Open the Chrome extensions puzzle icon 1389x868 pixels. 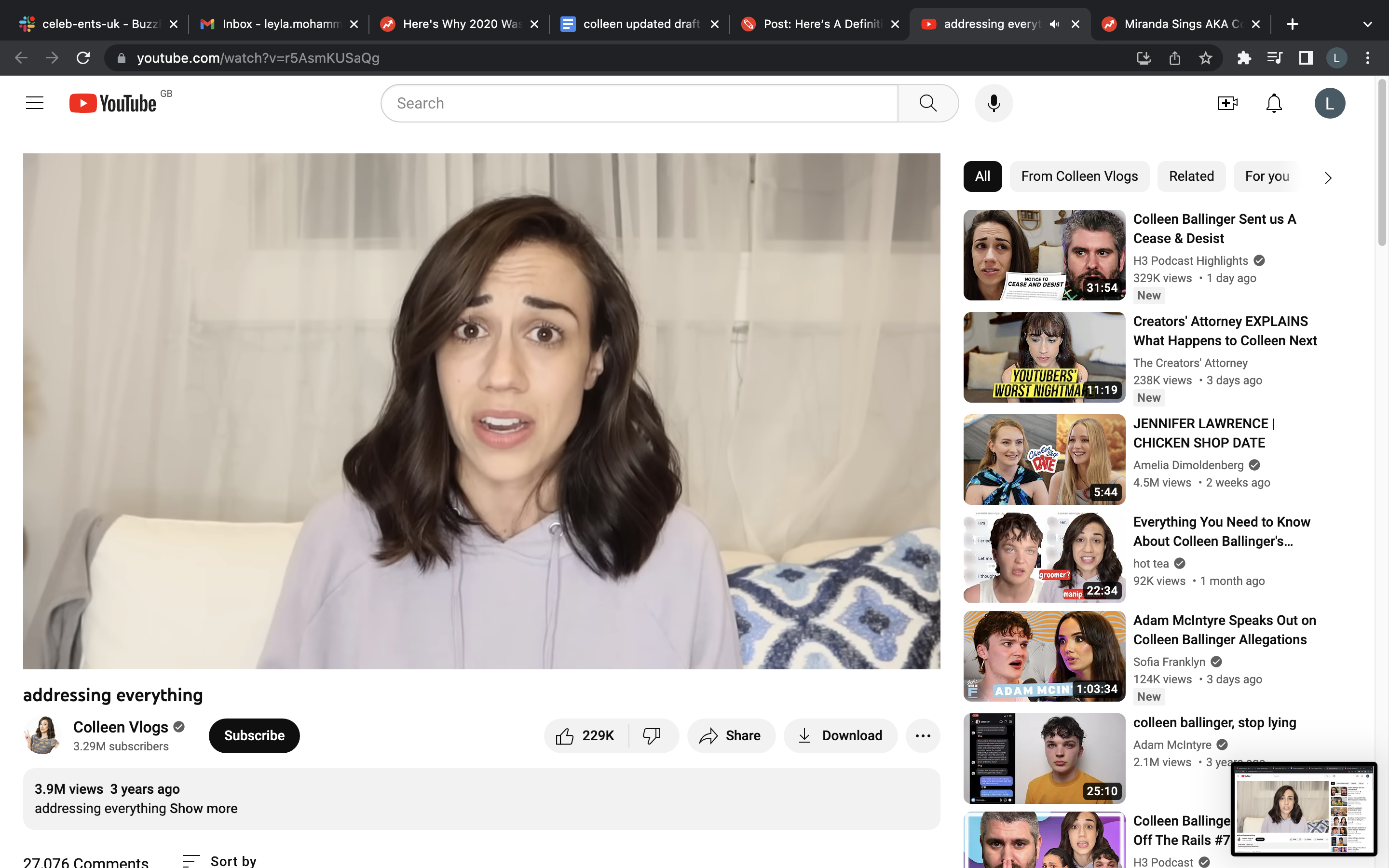pyautogui.click(x=1244, y=58)
